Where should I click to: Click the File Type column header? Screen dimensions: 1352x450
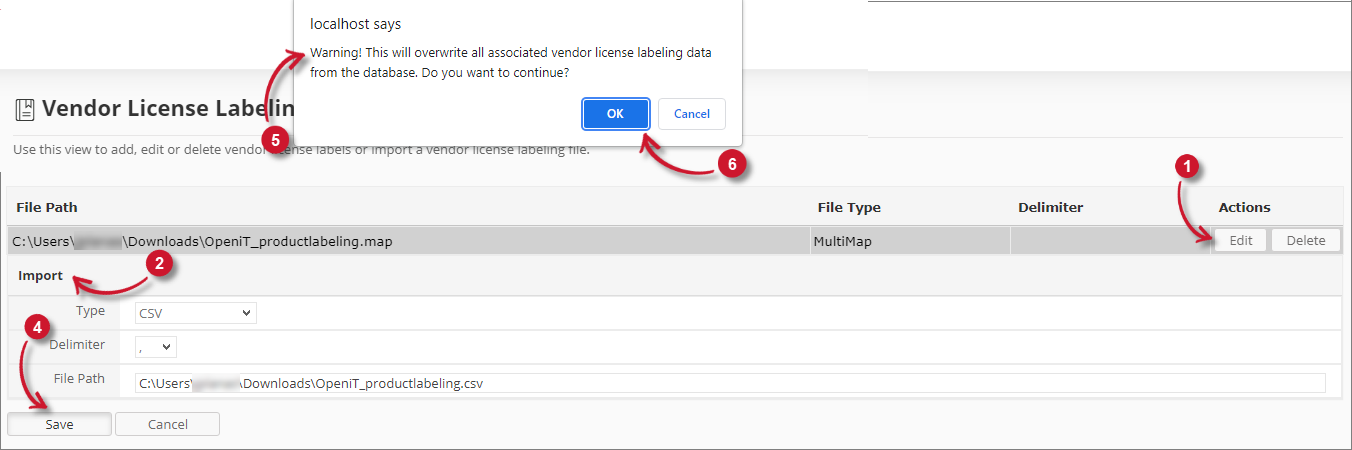pyautogui.click(x=847, y=207)
